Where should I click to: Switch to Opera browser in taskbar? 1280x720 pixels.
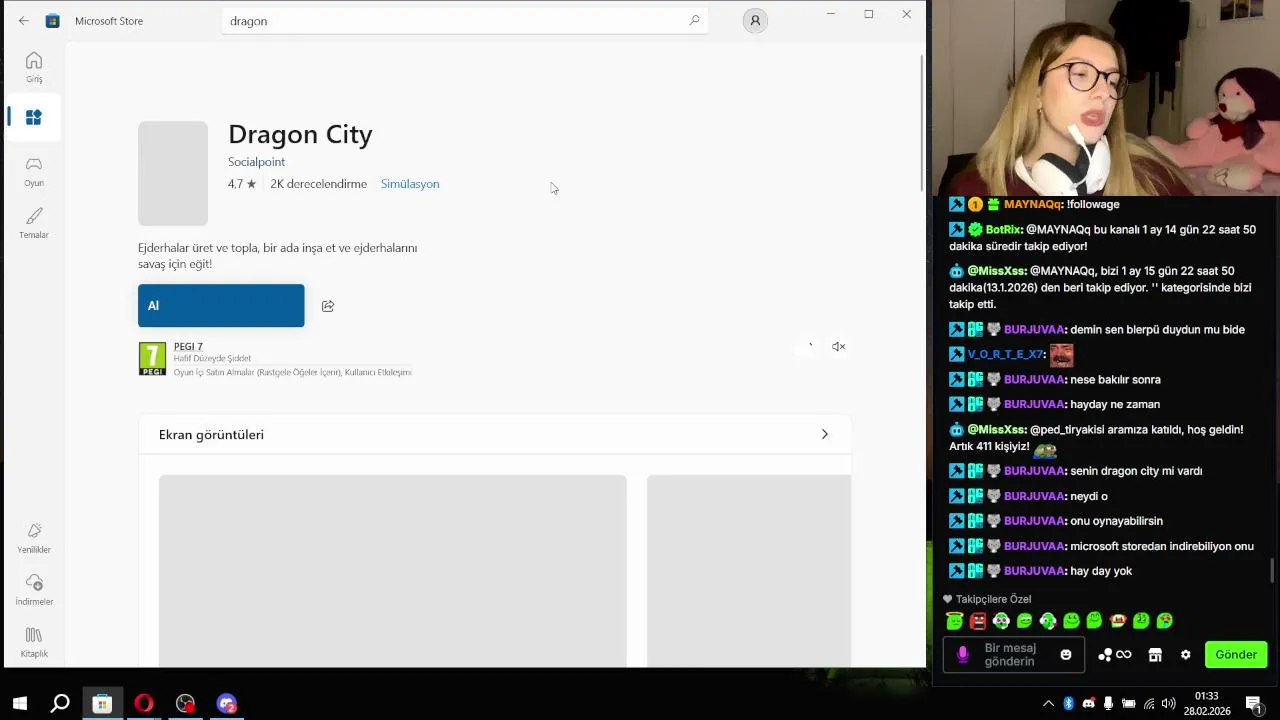[x=144, y=704]
